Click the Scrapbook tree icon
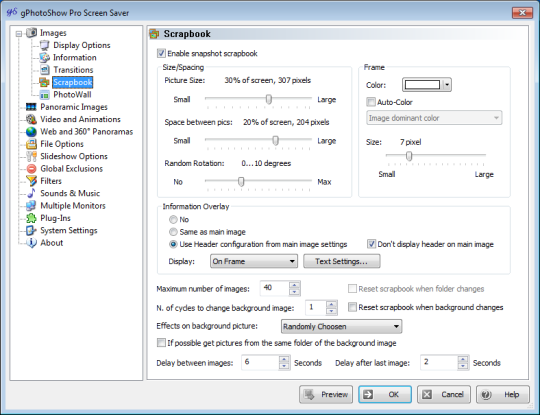This screenshot has width=540, height=415. point(44,82)
